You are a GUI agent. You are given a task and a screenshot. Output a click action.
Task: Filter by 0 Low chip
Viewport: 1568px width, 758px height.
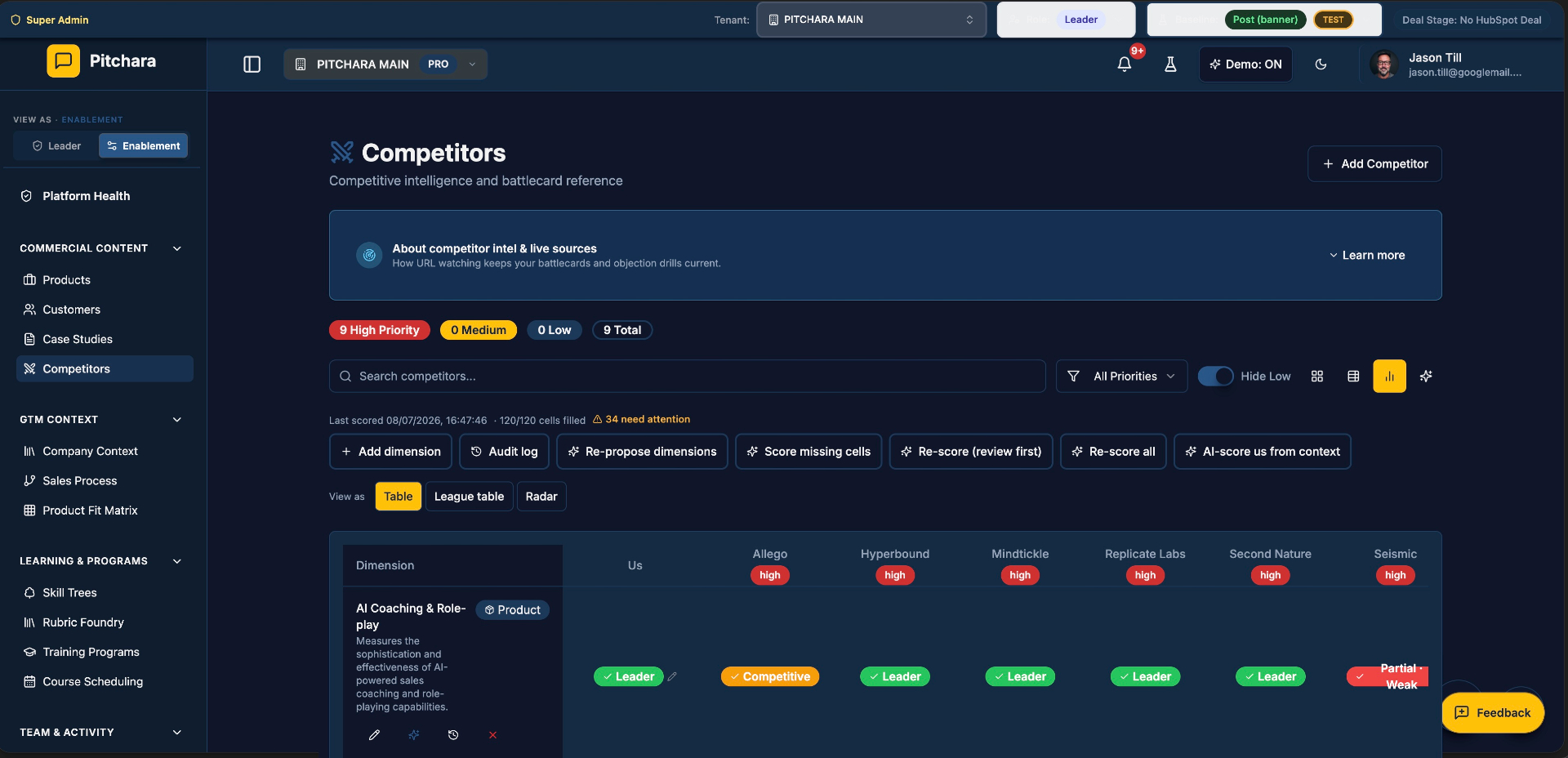click(555, 330)
